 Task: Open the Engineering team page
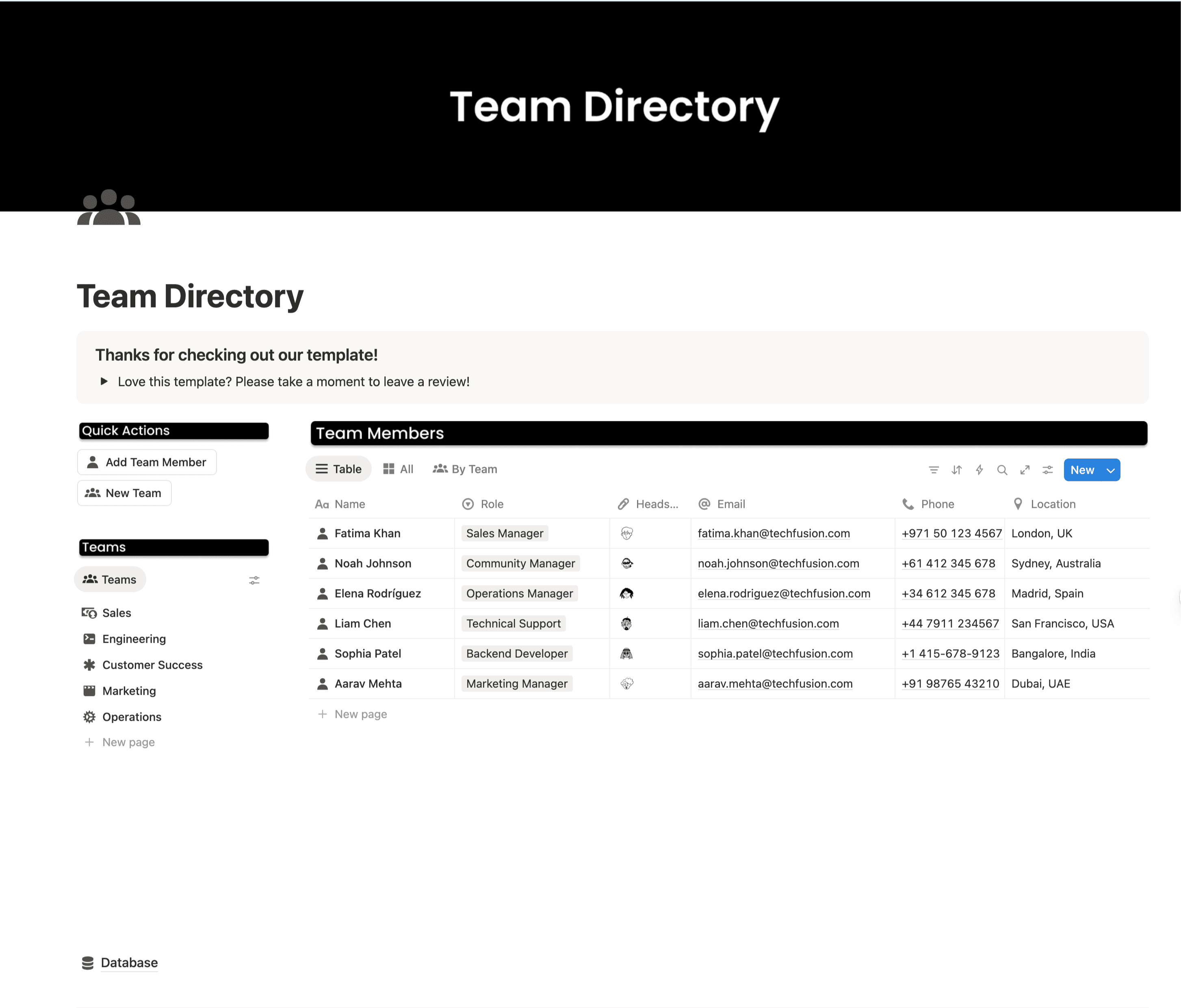click(134, 639)
